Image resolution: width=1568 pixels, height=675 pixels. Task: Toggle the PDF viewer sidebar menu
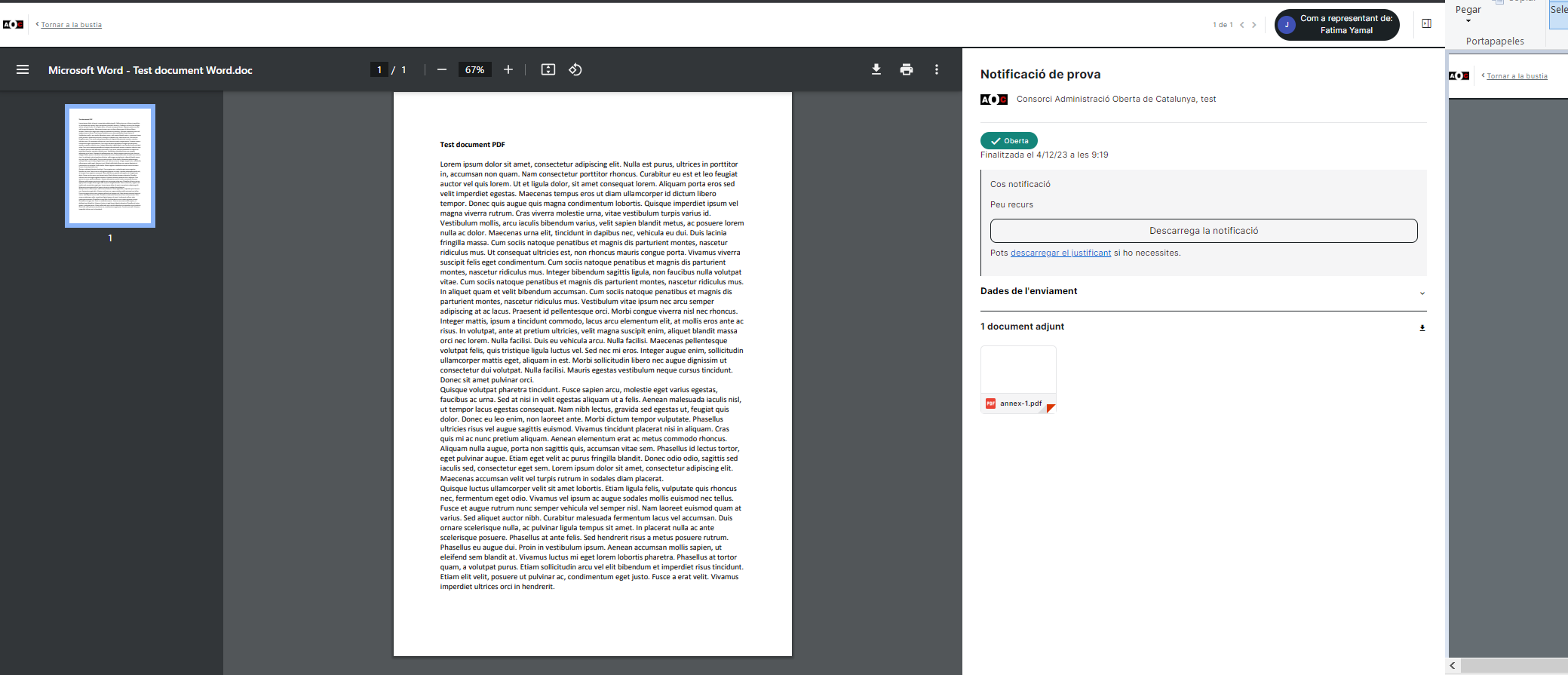(23, 69)
